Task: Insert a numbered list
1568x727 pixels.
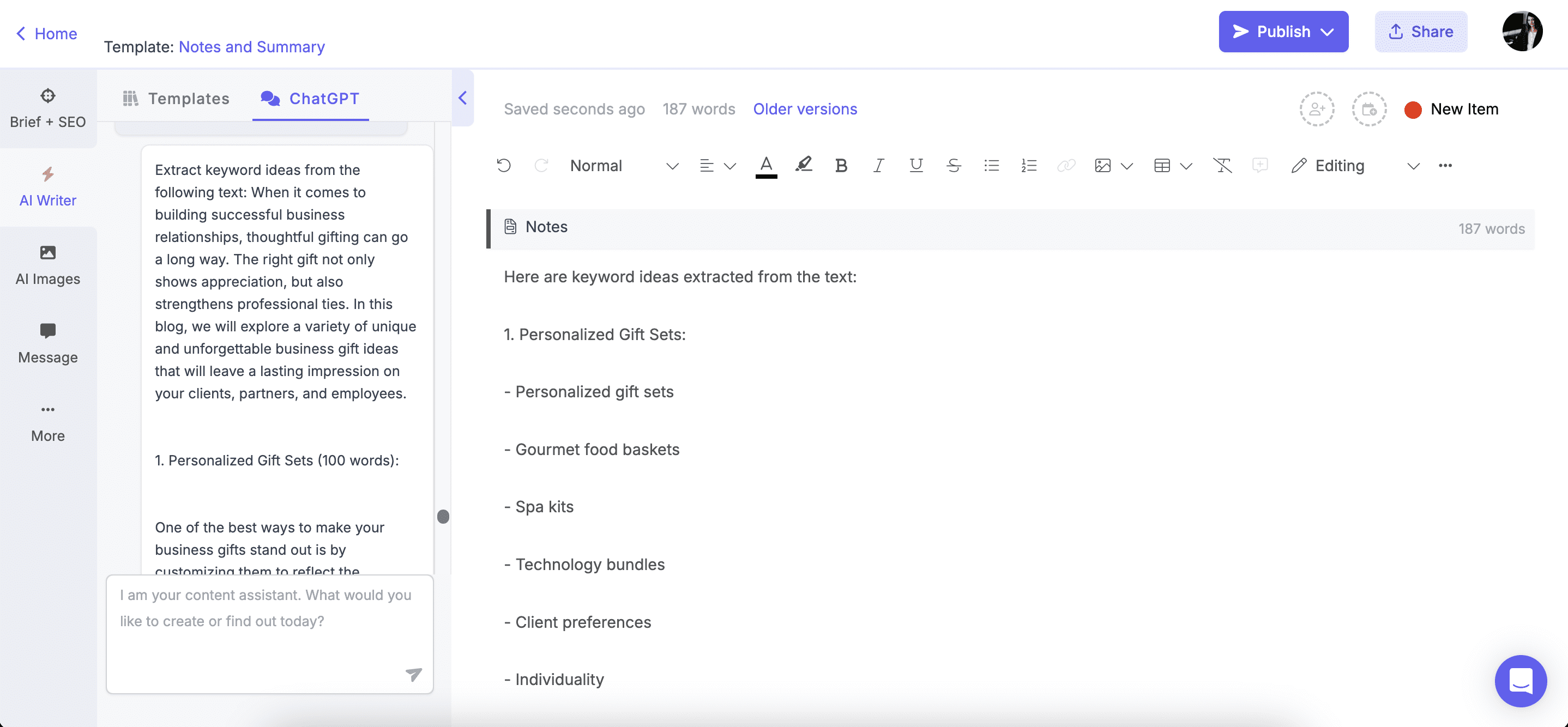Action: [1029, 166]
